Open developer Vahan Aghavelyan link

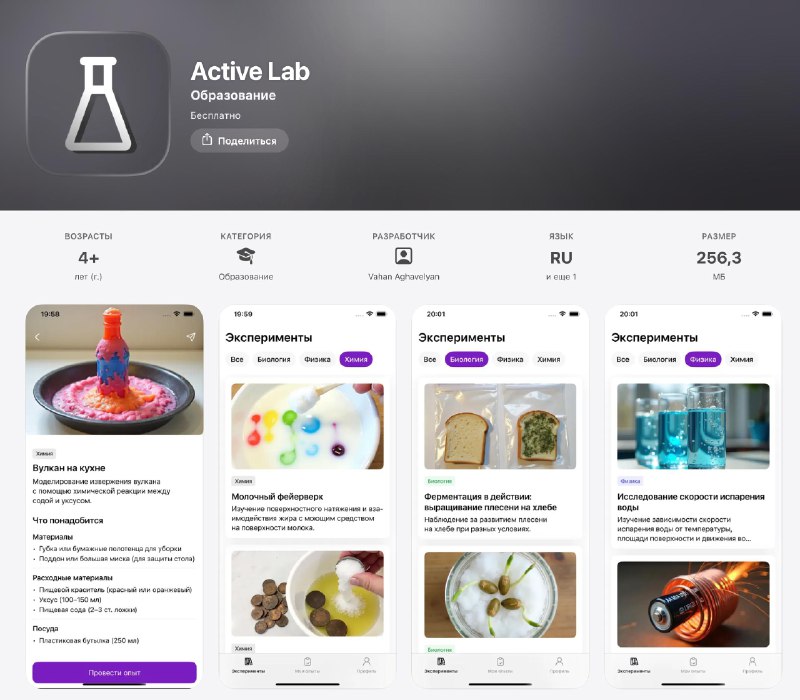click(x=404, y=277)
